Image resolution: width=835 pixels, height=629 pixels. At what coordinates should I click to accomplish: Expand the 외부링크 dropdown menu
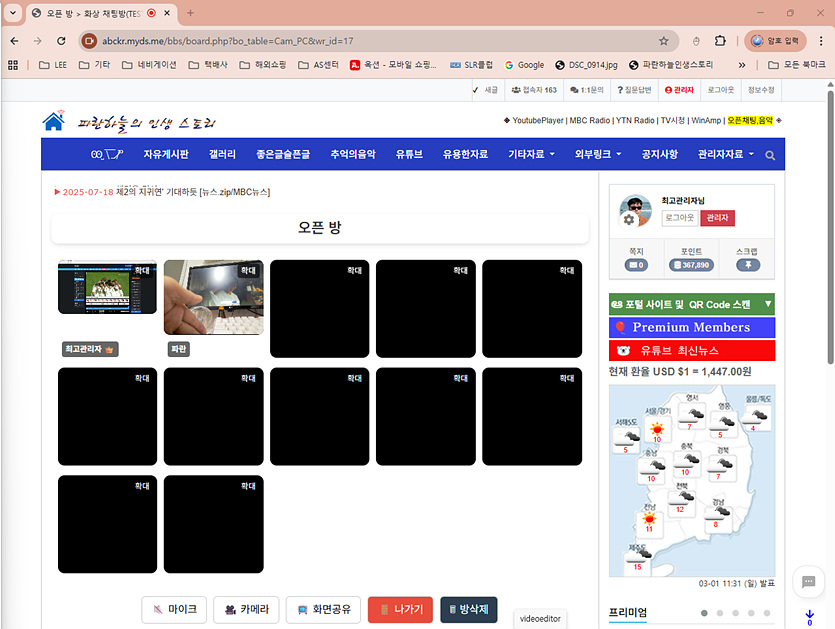[598, 154]
